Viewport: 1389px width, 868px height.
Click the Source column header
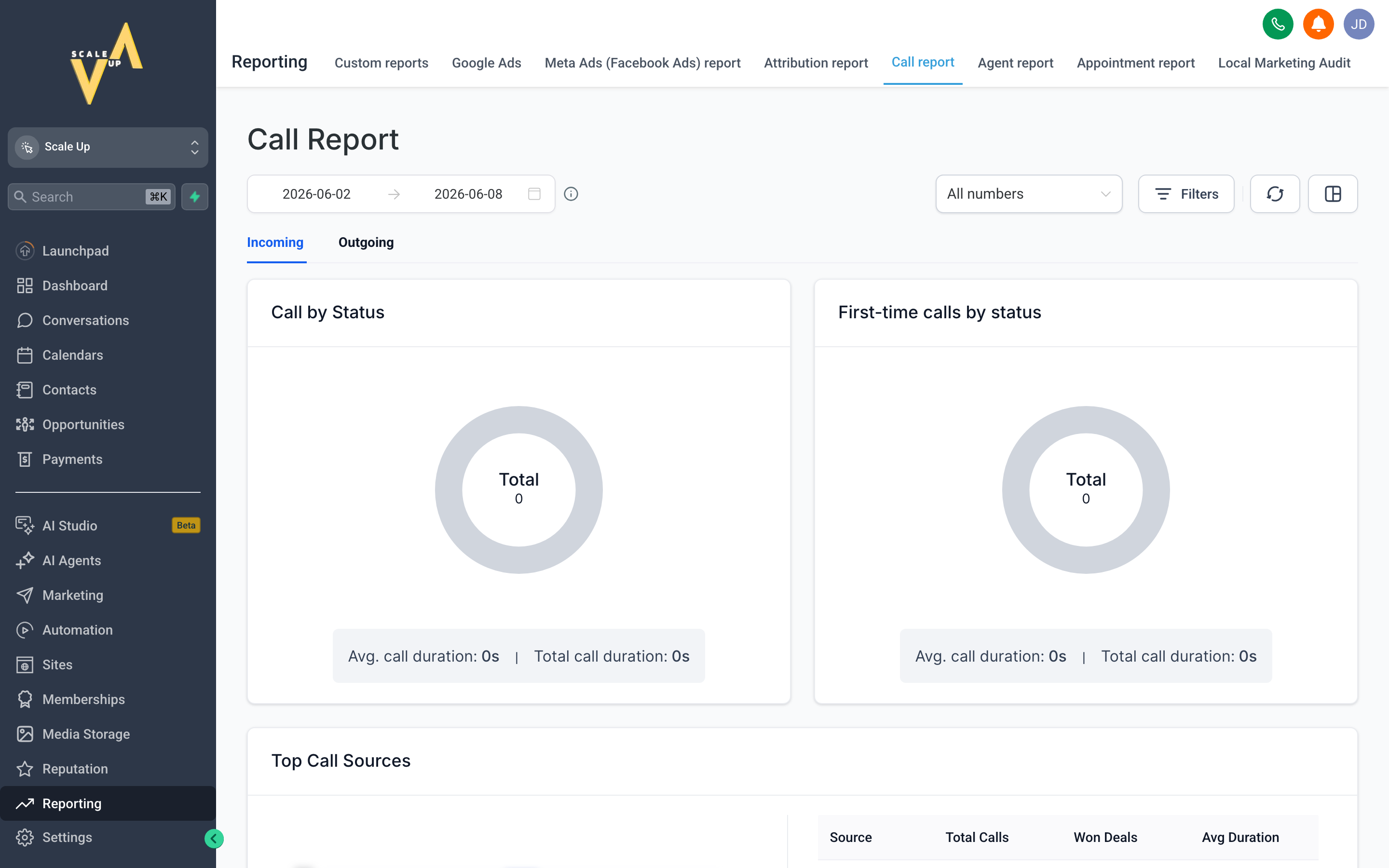(851, 838)
